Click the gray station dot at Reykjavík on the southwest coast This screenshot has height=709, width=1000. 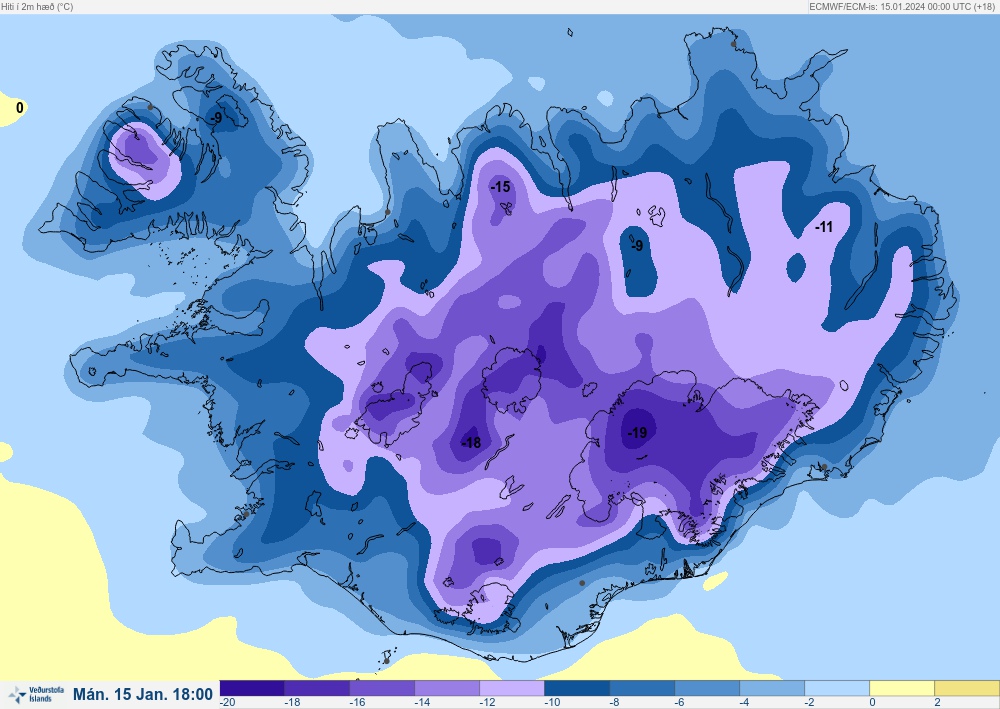[246, 514]
